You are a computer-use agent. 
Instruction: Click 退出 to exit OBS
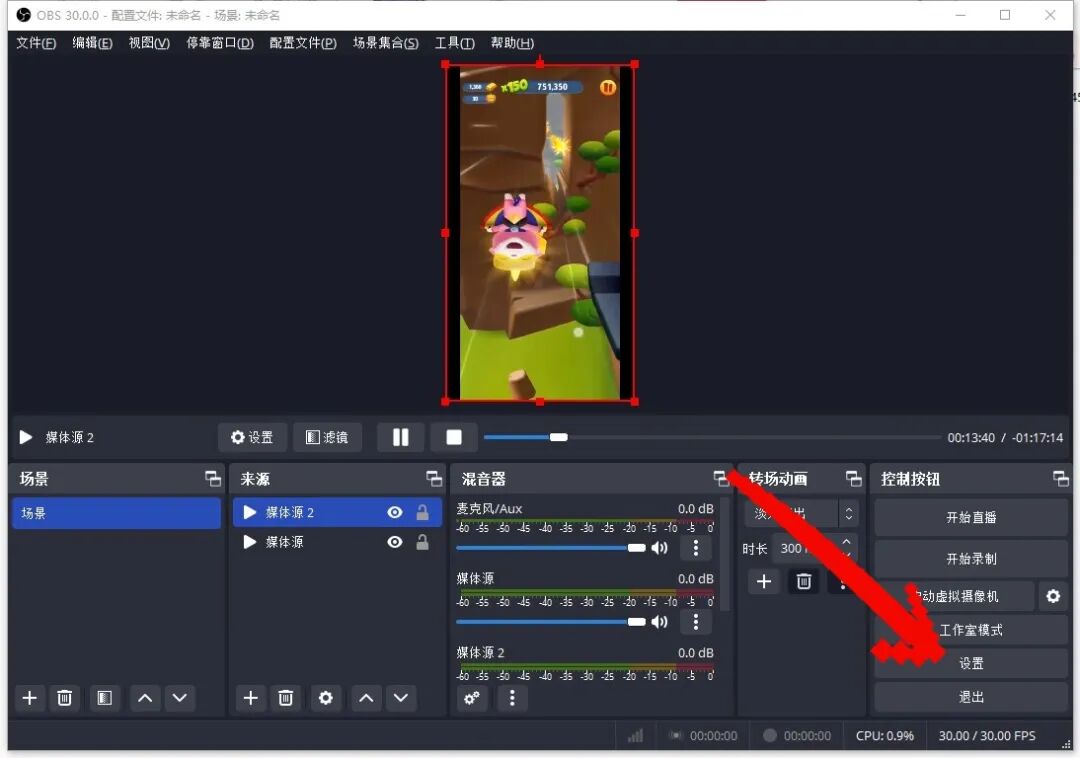(x=971, y=697)
